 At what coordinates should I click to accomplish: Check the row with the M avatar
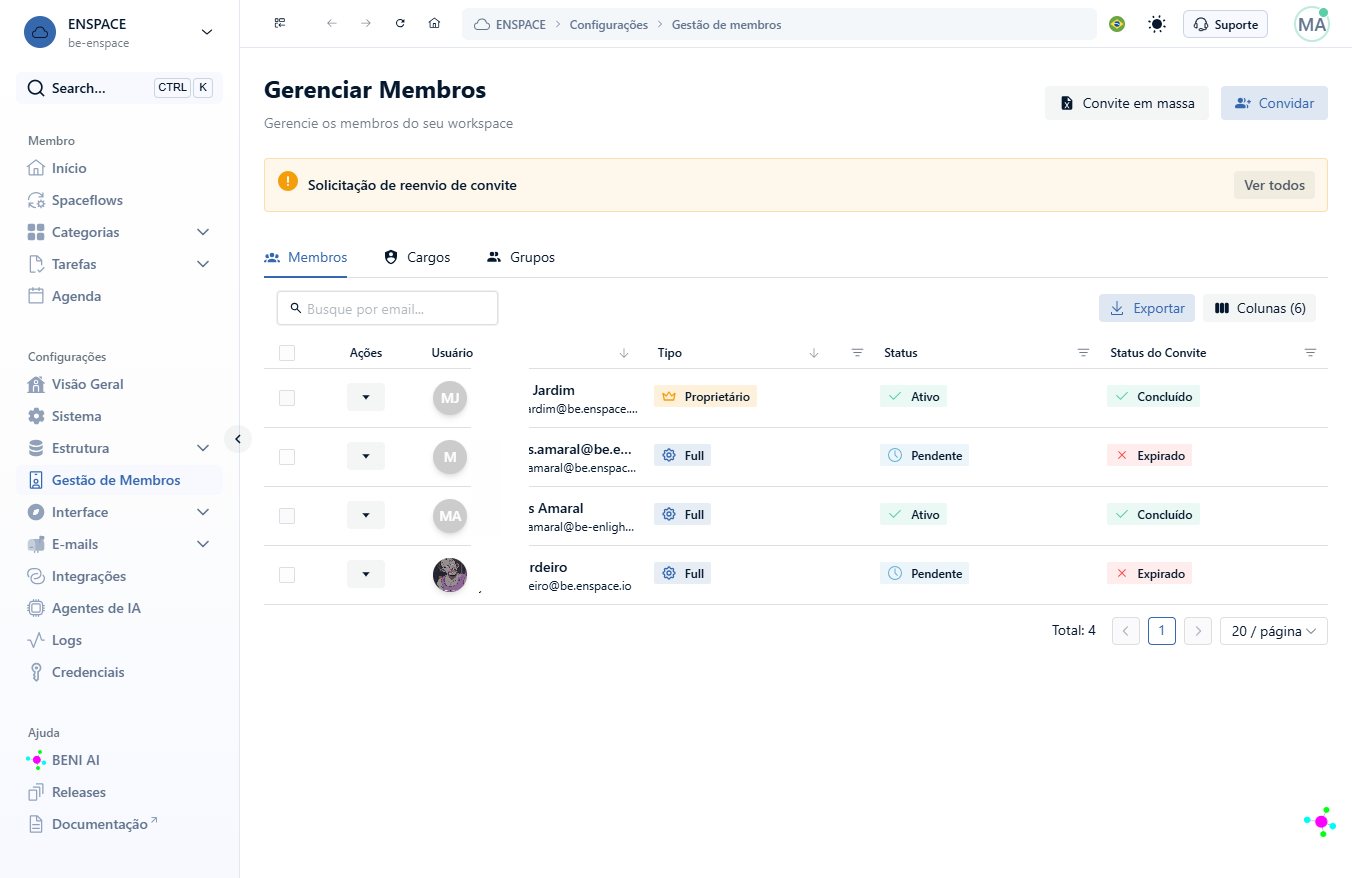pos(287,457)
